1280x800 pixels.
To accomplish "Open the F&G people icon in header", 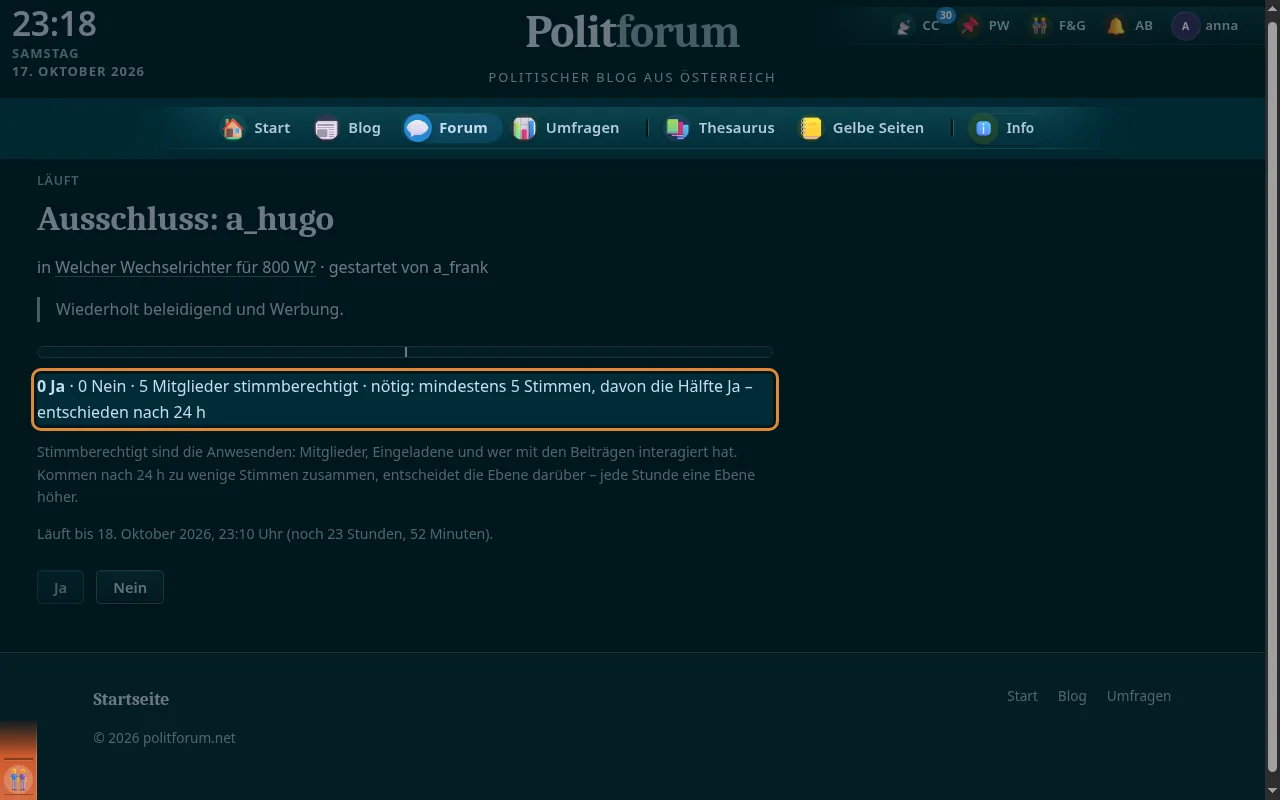I will click(x=1040, y=26).
